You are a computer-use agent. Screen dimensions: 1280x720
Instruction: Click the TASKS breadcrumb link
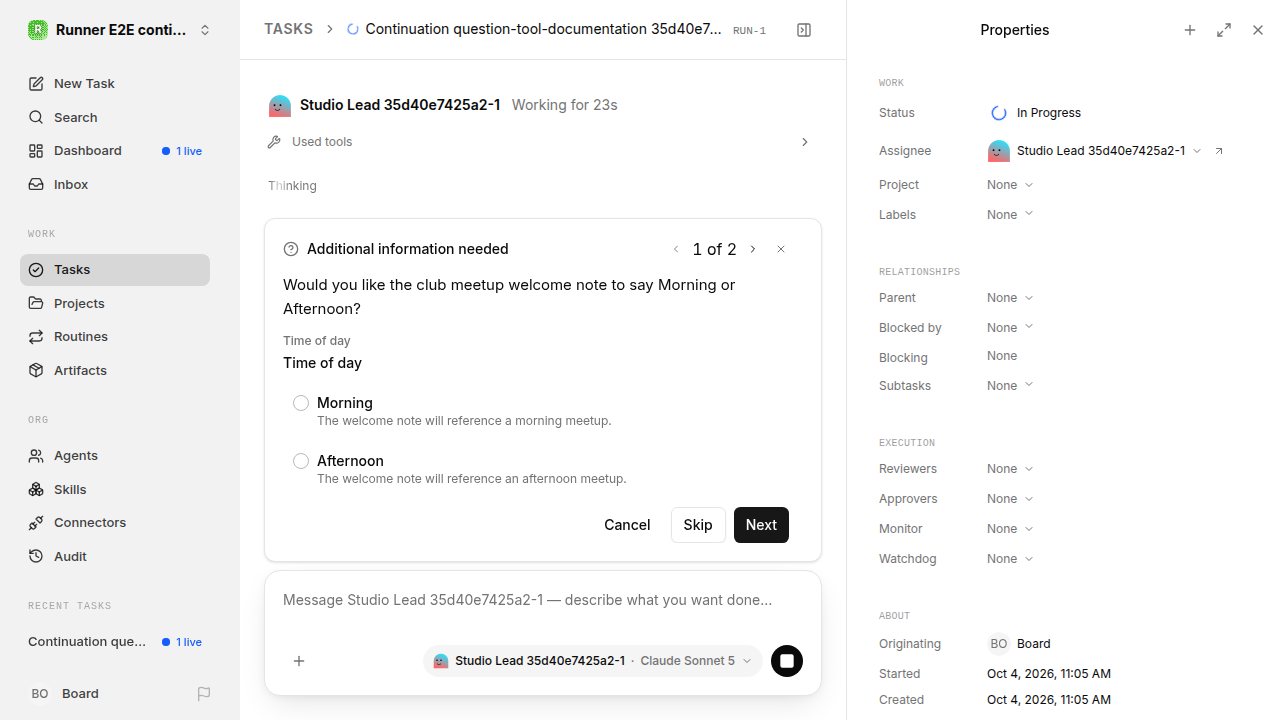coord(289,30)
